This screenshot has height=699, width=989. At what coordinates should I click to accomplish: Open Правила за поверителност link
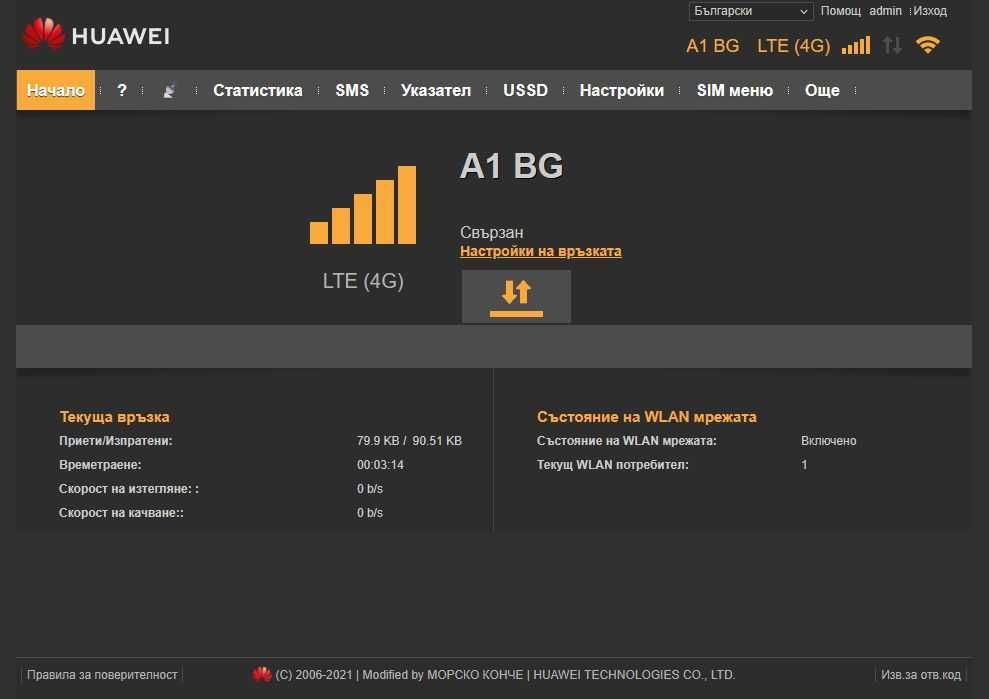tap(102, 674)
